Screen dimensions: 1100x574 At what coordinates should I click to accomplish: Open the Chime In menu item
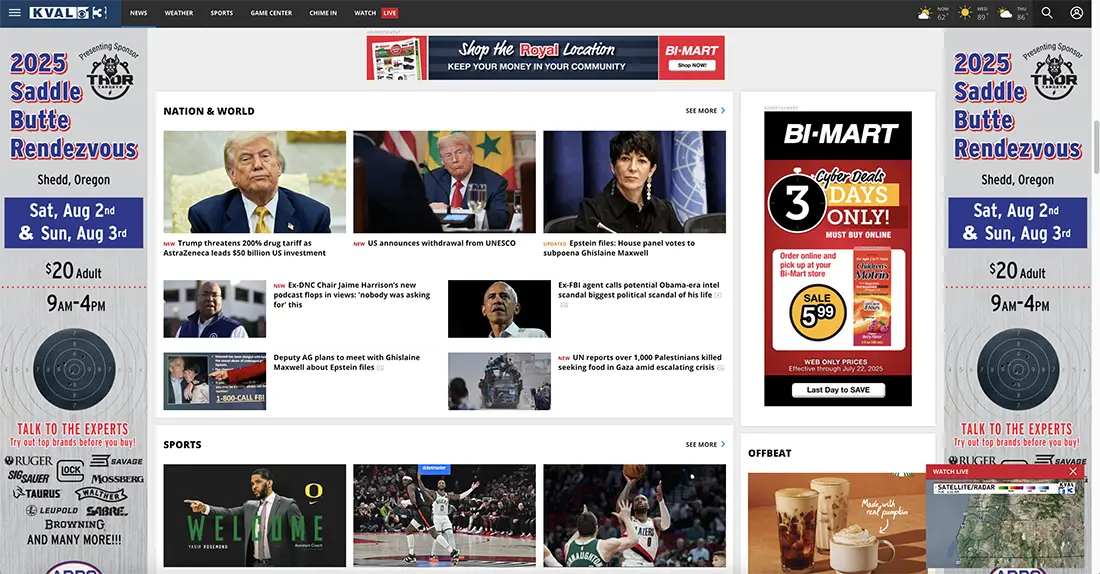pos(323,13)
